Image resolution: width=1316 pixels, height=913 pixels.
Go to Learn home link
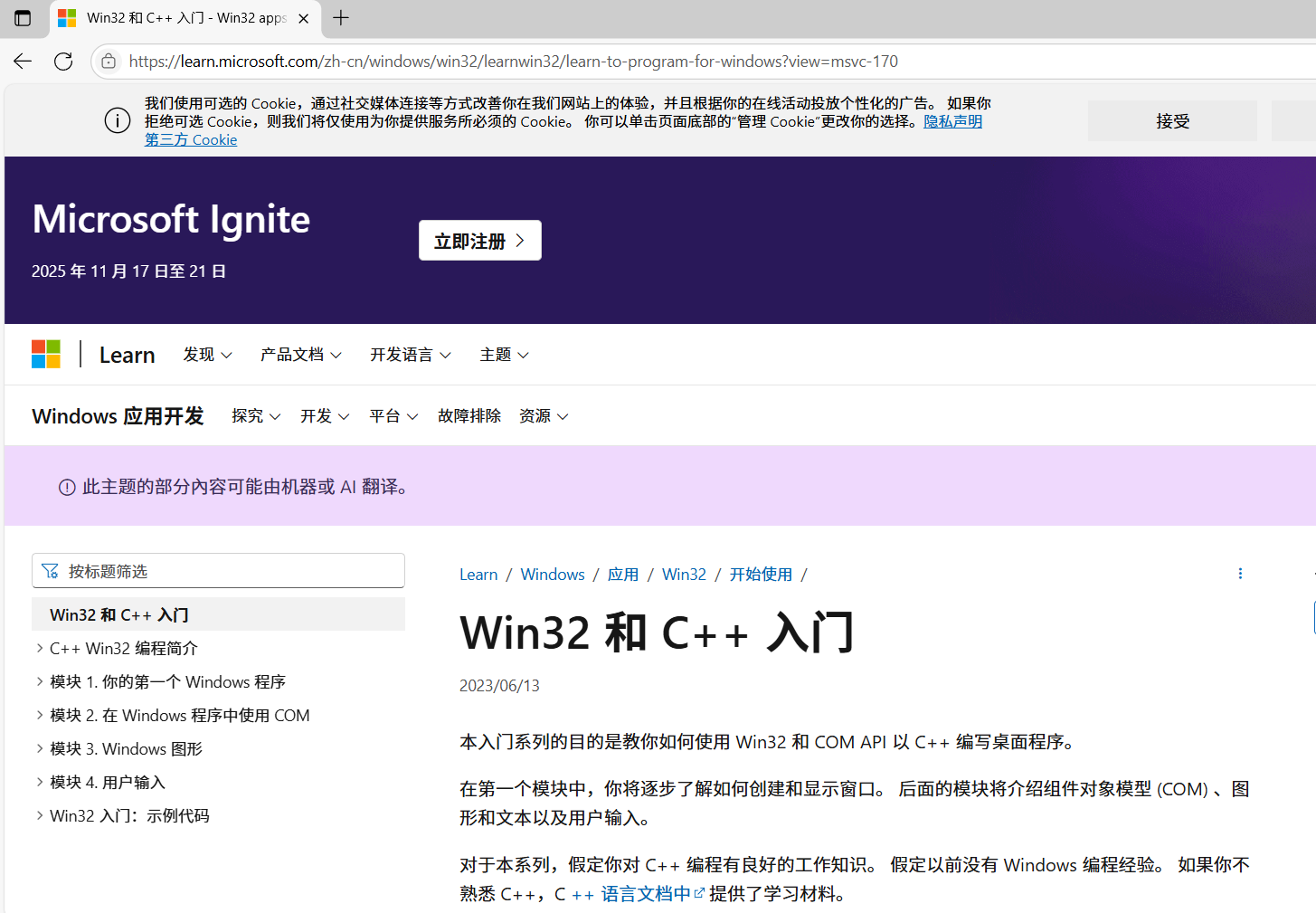tap(128, 355)
